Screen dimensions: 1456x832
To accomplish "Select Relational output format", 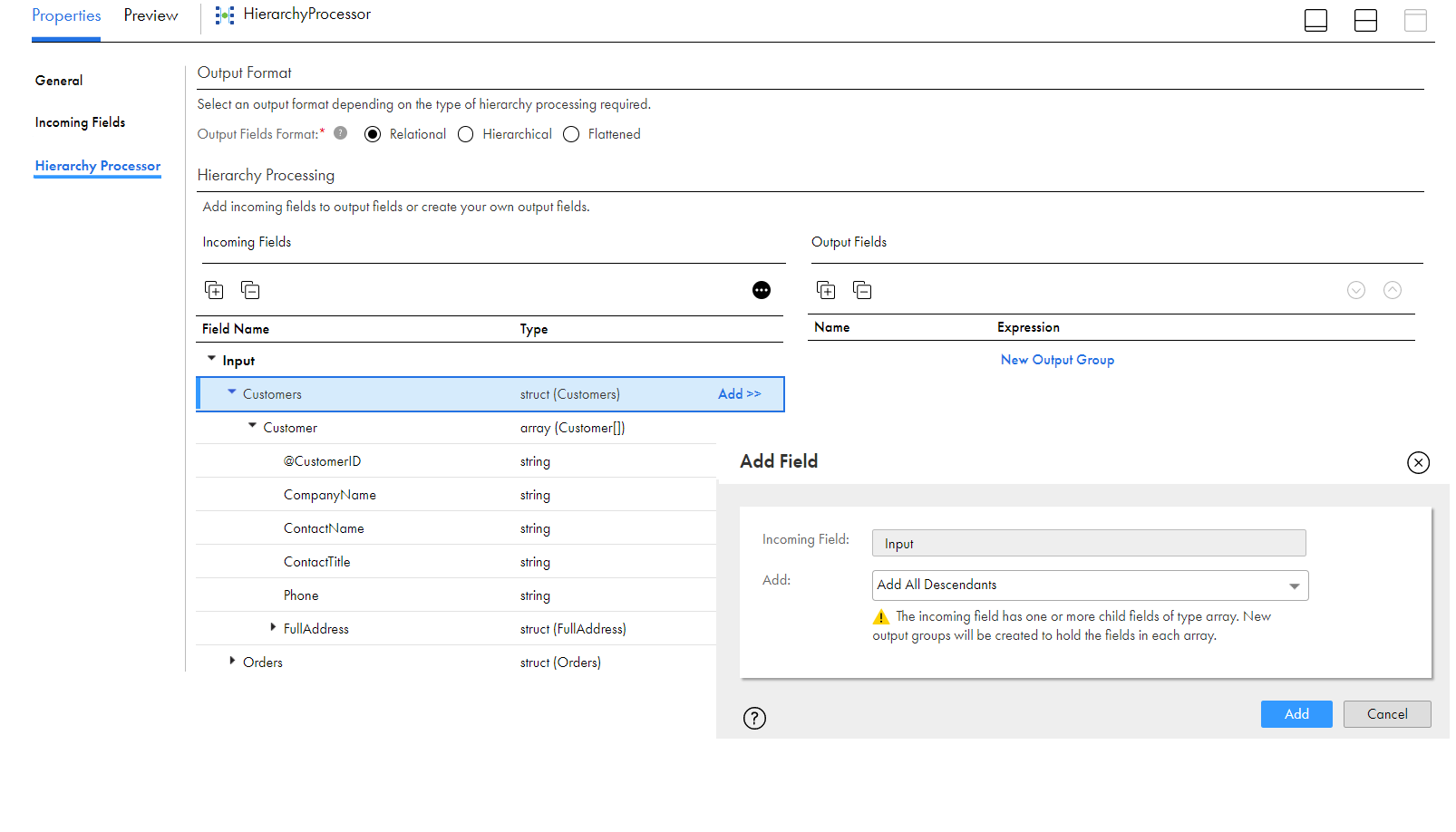I will [373, 135].
